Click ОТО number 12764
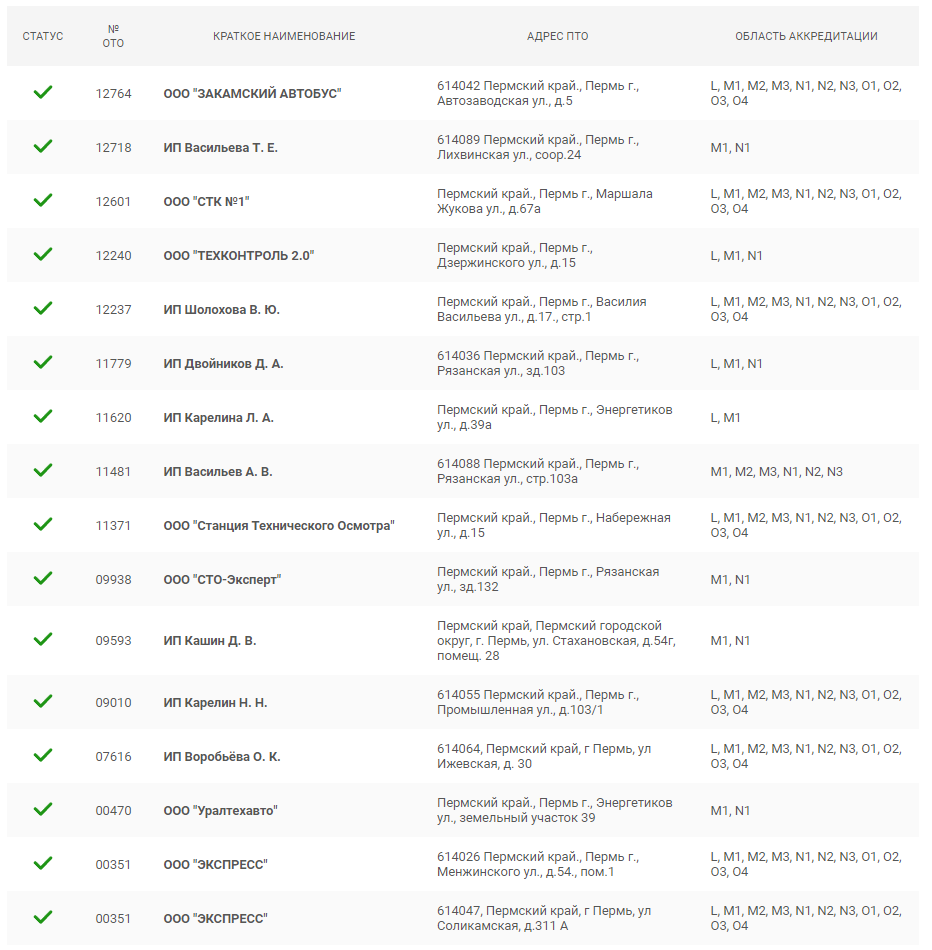The height and width of the screenshot is (950, 932). (x=113, y=93)
